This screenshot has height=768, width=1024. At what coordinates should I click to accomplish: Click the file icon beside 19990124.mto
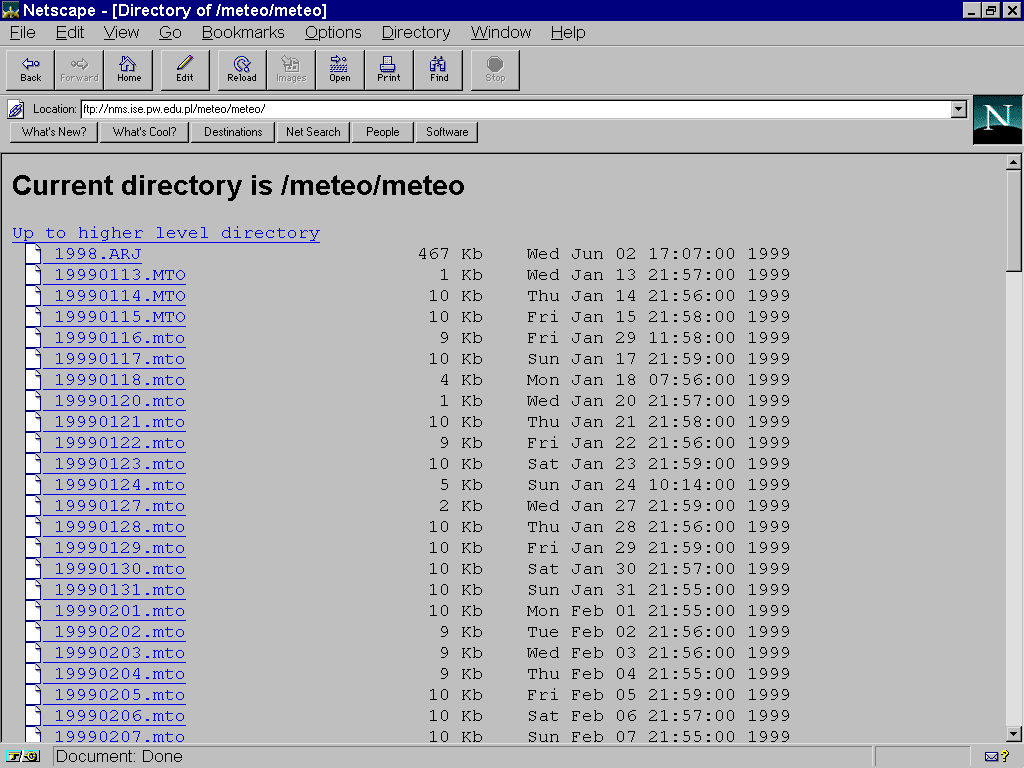tap(33, 485)
